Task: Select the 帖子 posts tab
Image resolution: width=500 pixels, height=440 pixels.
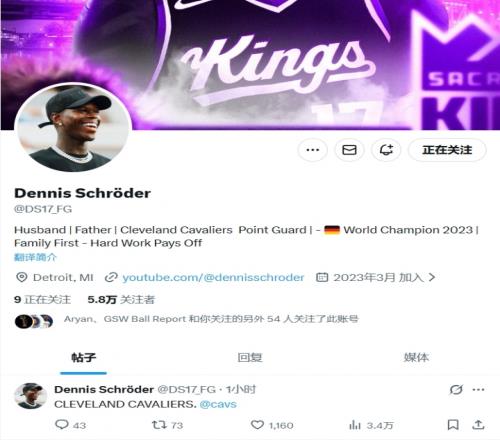Action: (x=83, y=358)
